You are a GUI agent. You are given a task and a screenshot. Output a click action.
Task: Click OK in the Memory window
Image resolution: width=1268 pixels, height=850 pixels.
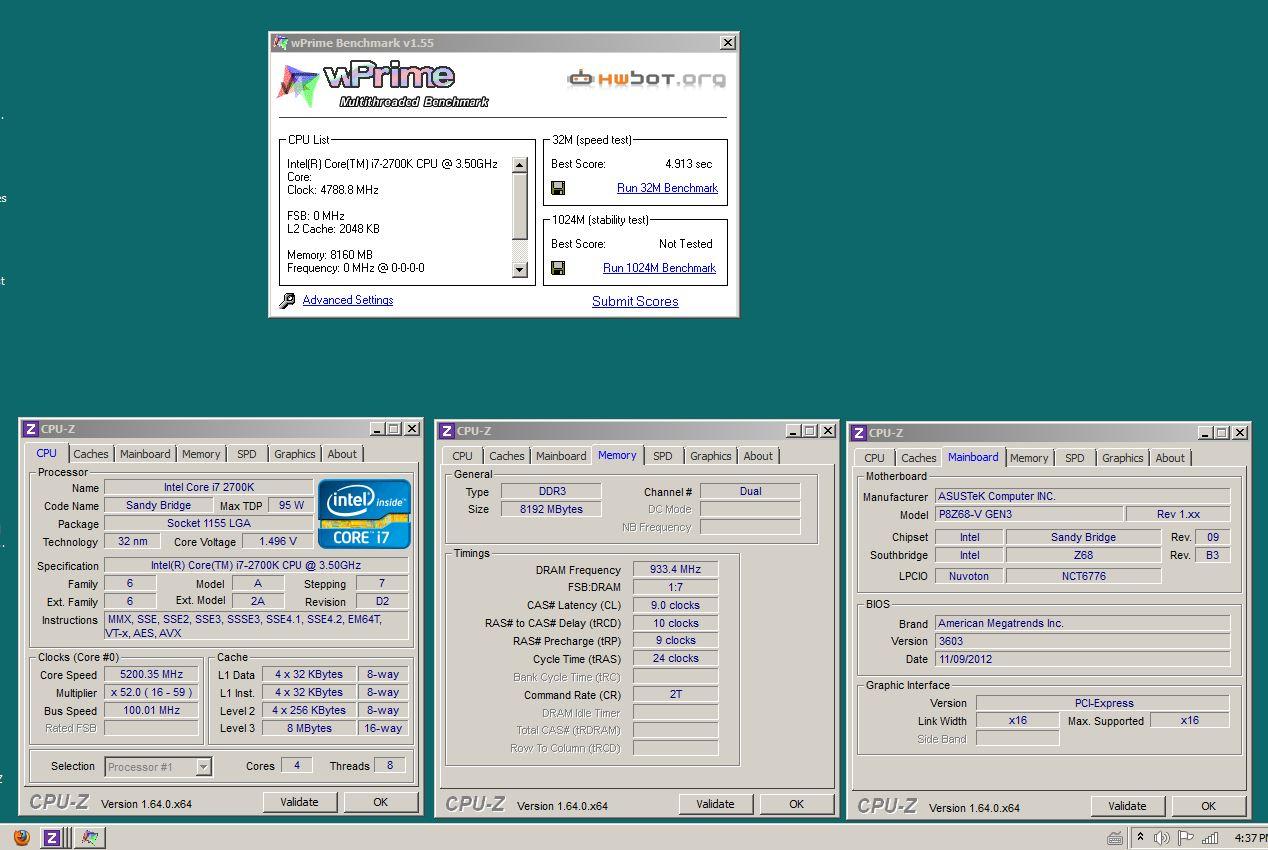coord(796,804)
